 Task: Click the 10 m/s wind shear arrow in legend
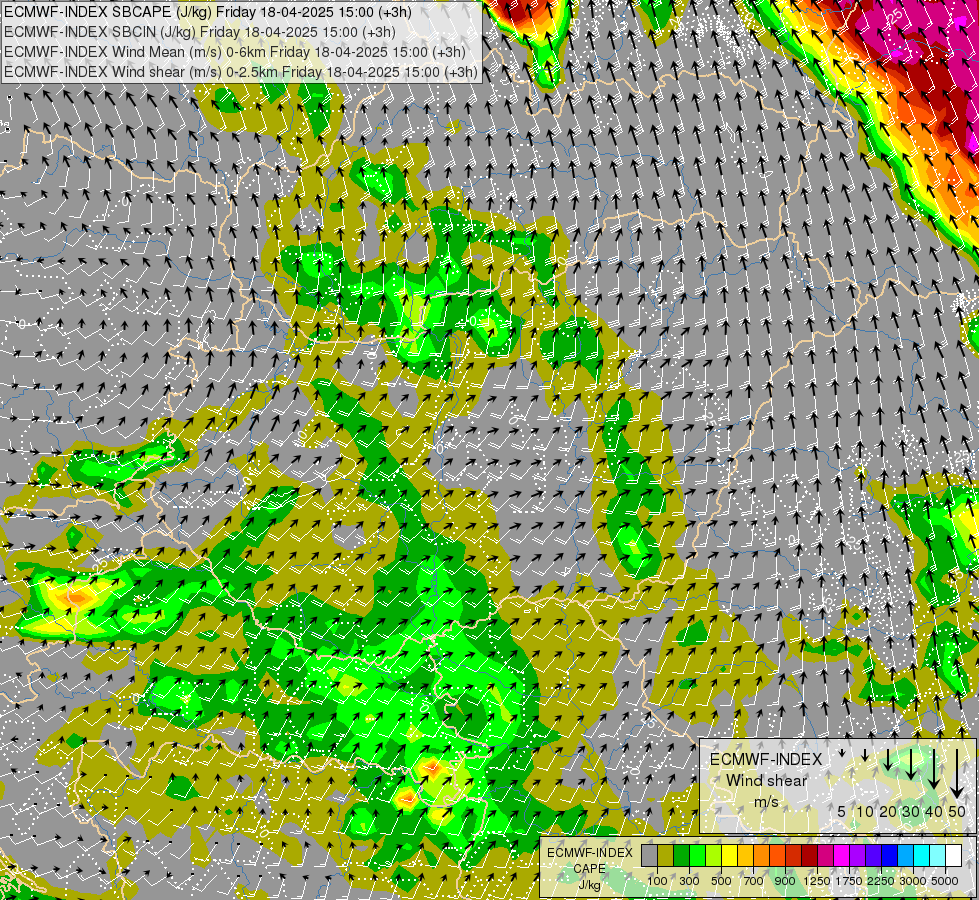tap(865, 755)
